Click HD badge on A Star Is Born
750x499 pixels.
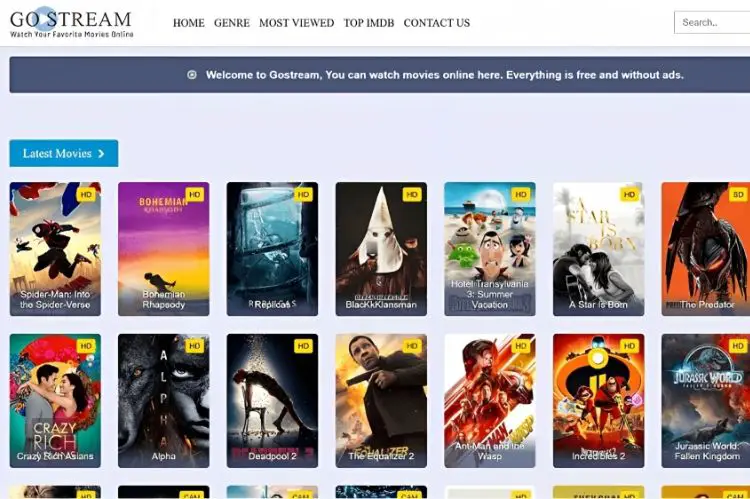[x=629, y=194]
